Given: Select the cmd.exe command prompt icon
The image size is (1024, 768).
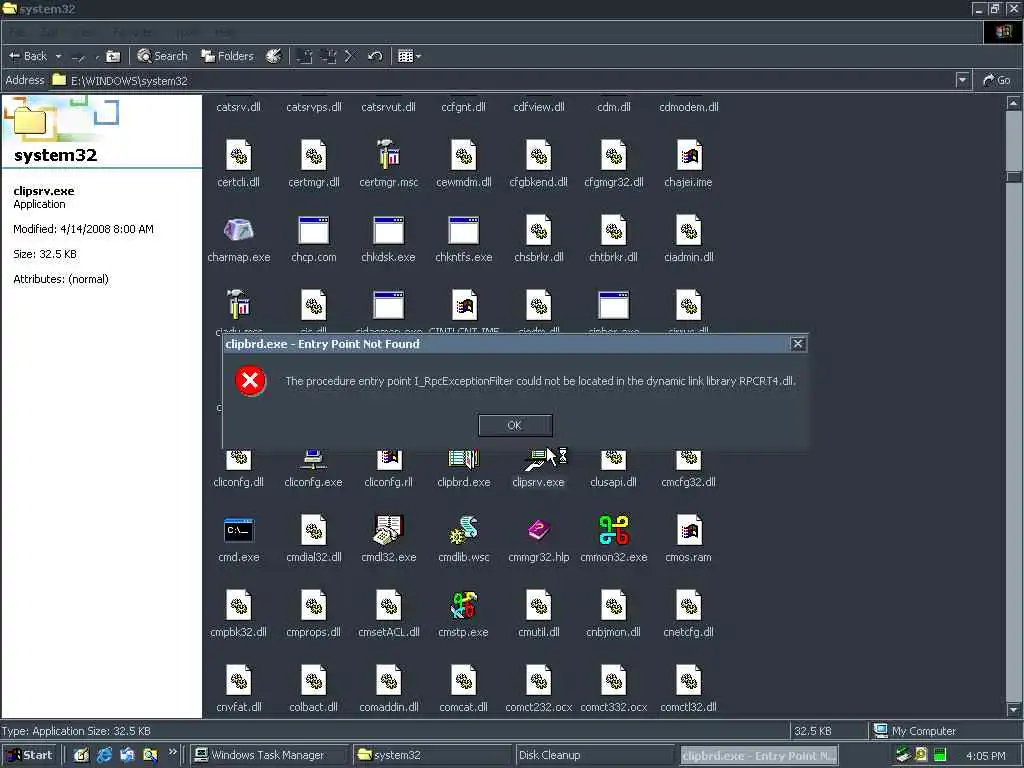Looking at the screenshot, I should (238, 530).
